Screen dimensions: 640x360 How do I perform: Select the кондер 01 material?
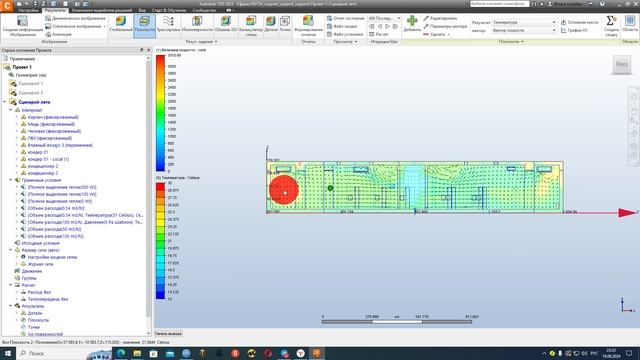click(x=38, y=152)
